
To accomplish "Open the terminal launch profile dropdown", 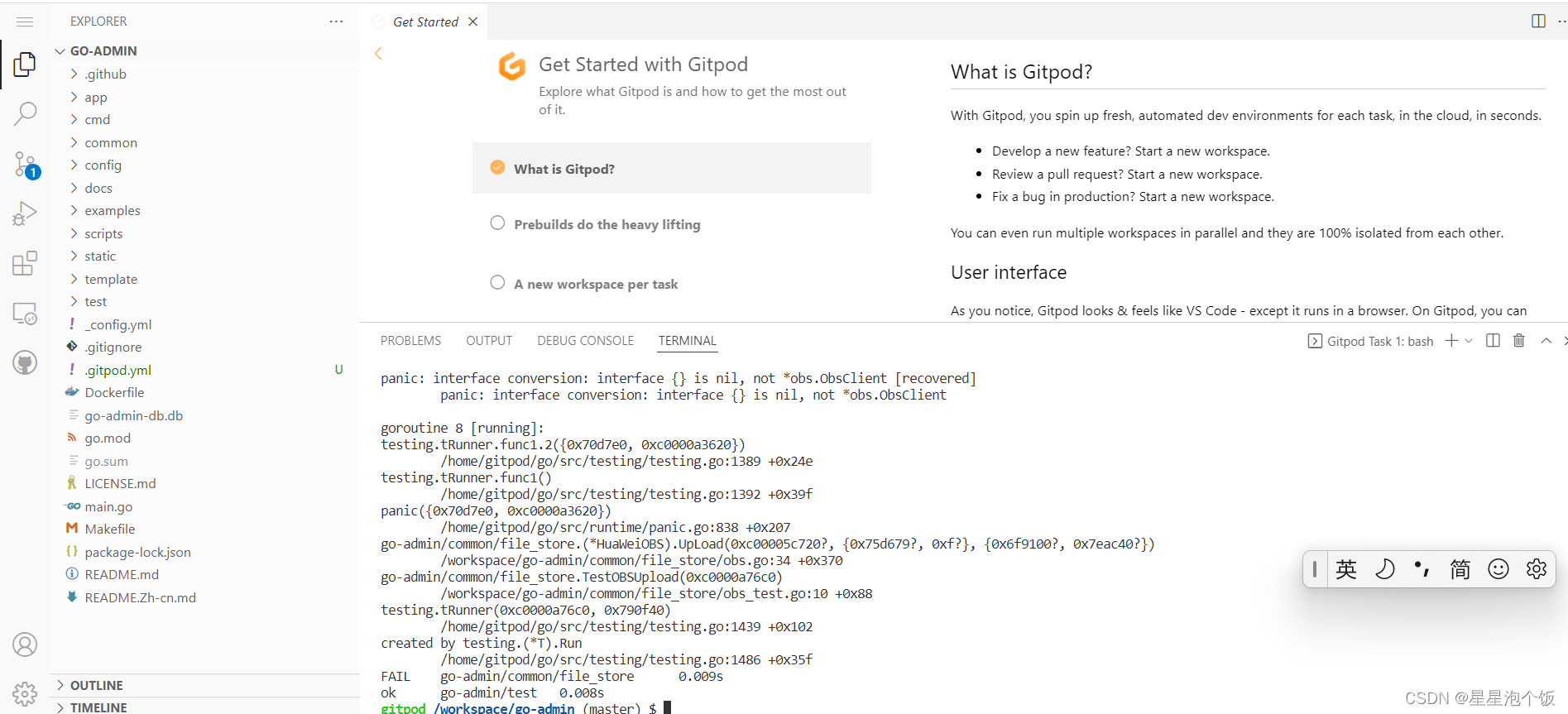I will (x=1469, y=341).
